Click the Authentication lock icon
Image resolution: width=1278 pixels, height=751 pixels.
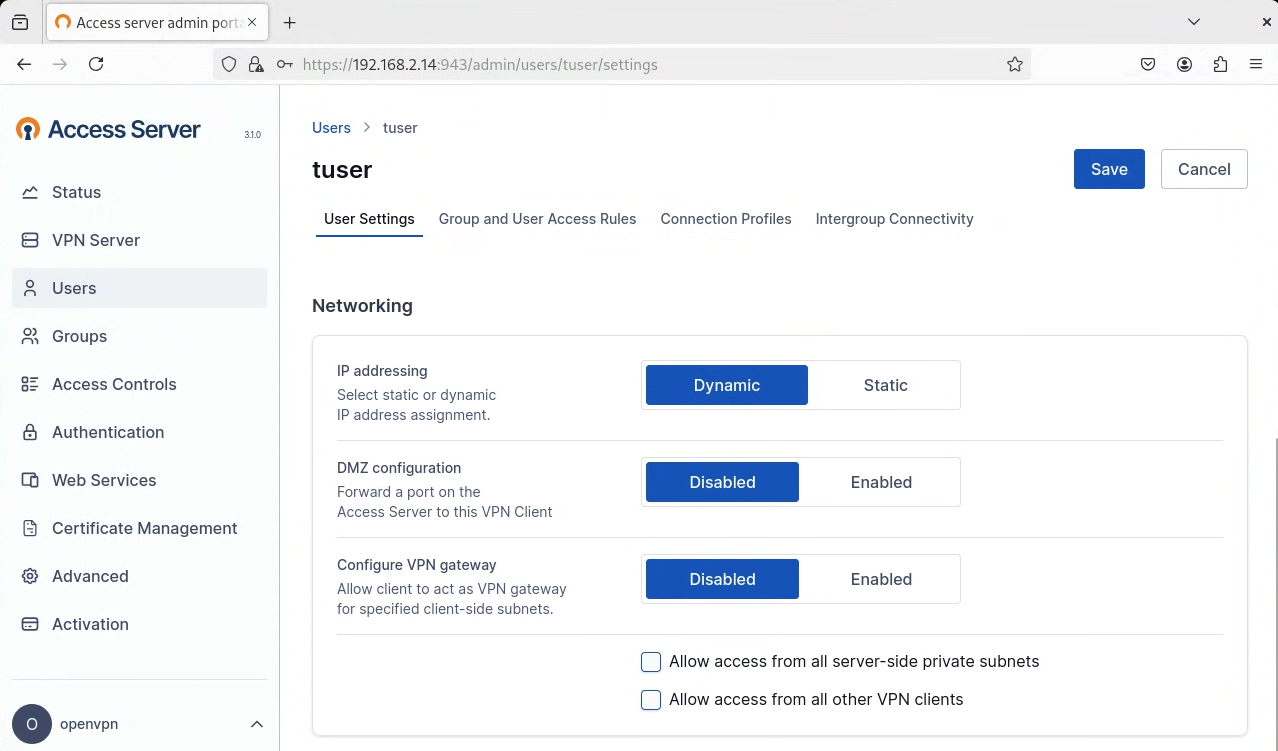(x=30, y=432)
